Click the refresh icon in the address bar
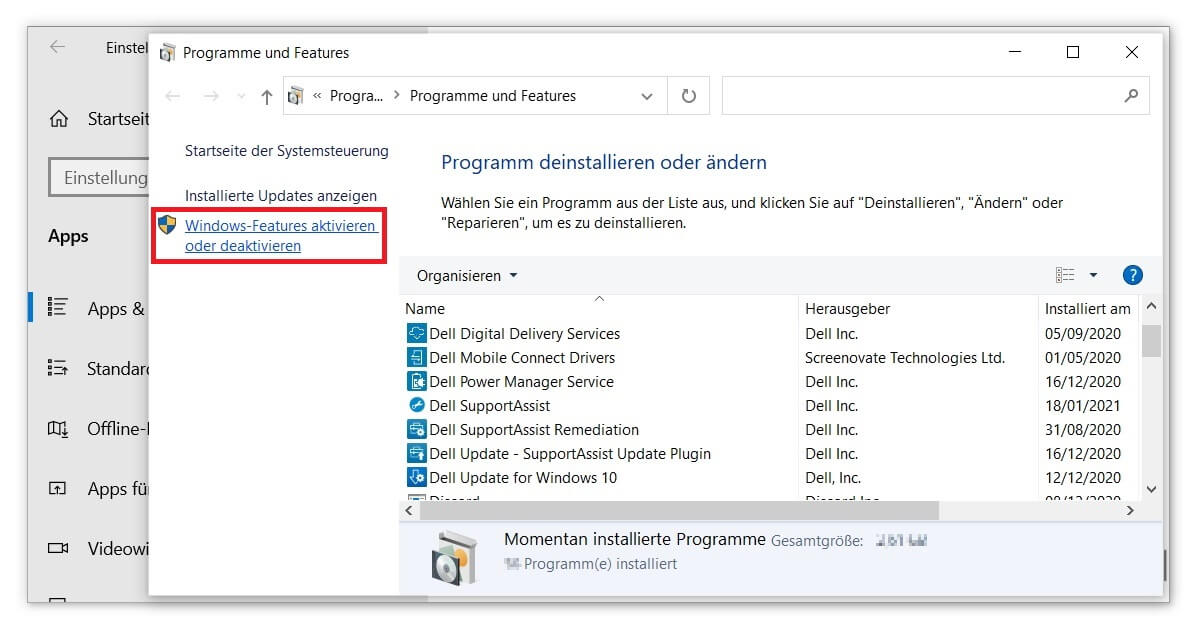Viewport: 1200px width, 630px height. pos(688,95)
